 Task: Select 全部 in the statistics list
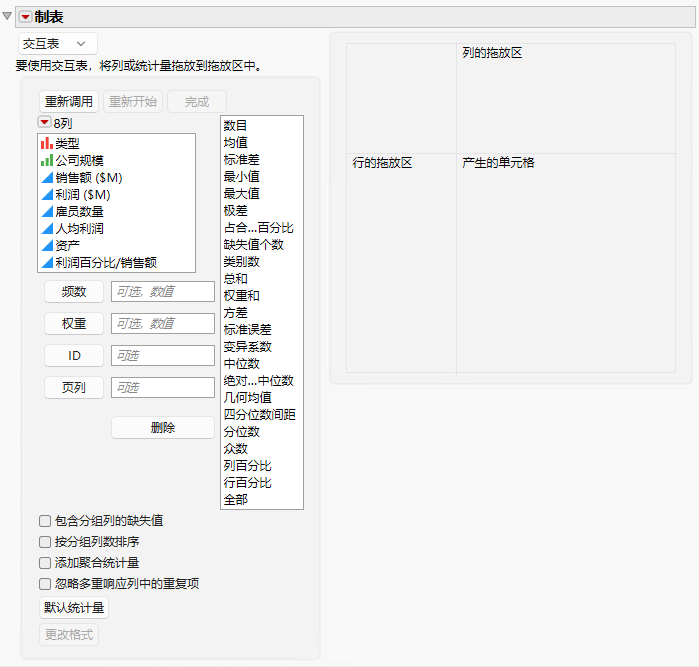point(262,500)
